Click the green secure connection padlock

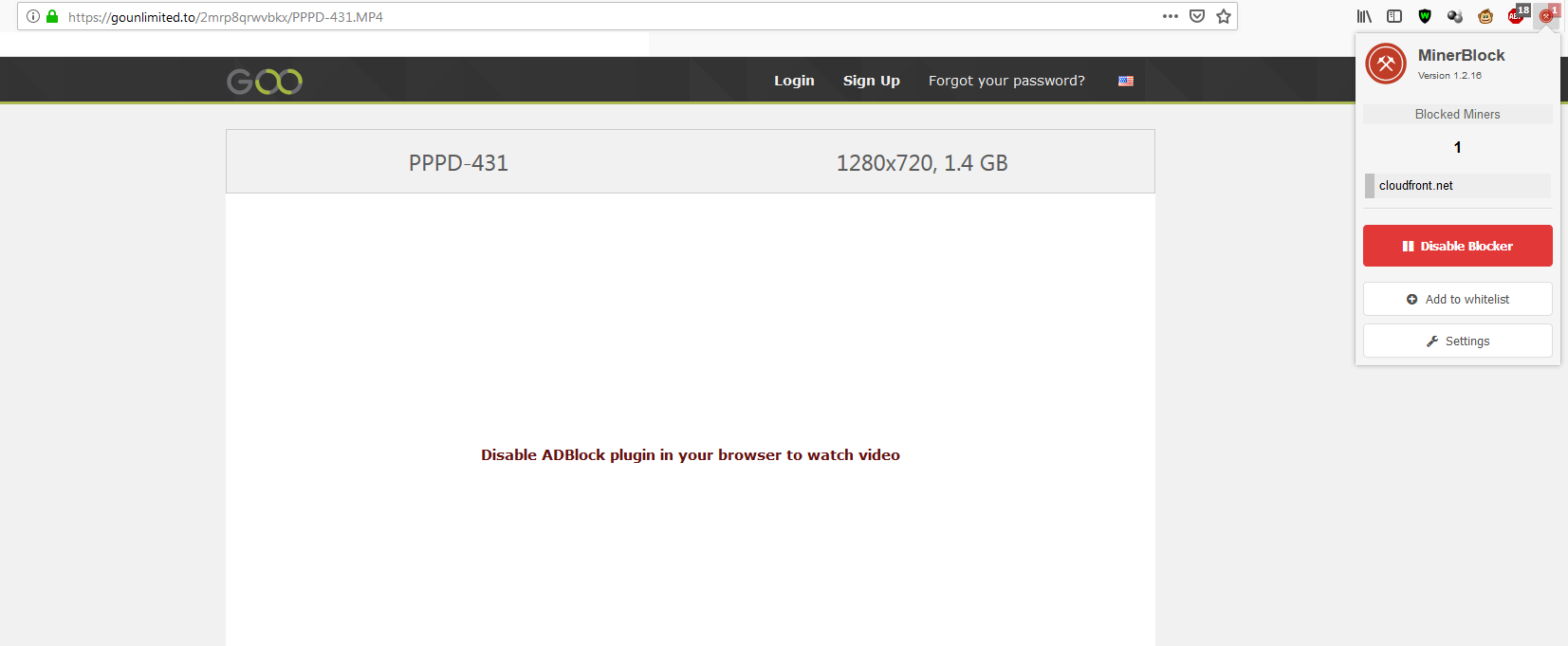point(52,16)
